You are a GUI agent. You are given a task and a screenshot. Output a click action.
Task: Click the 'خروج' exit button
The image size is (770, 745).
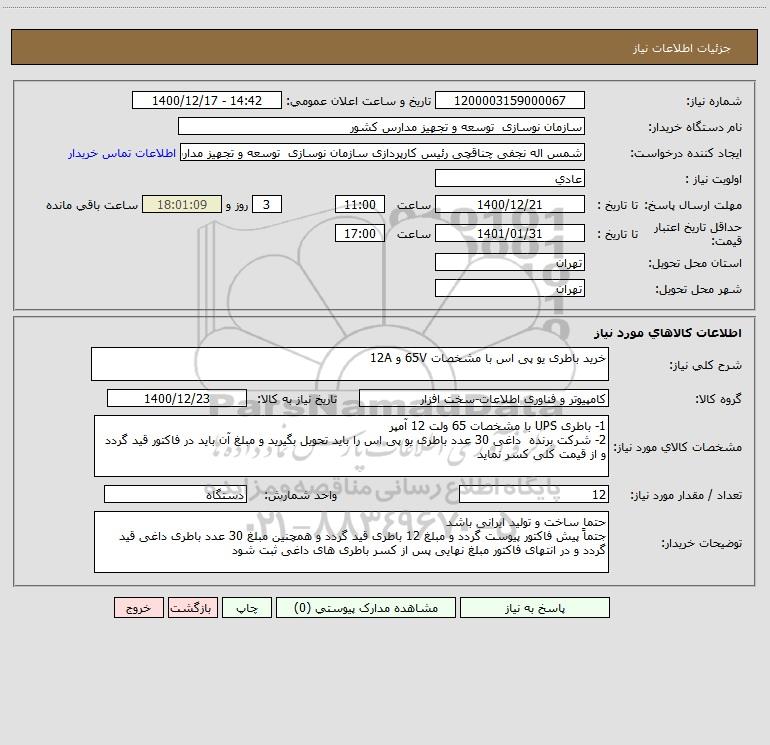click(138, 608)
